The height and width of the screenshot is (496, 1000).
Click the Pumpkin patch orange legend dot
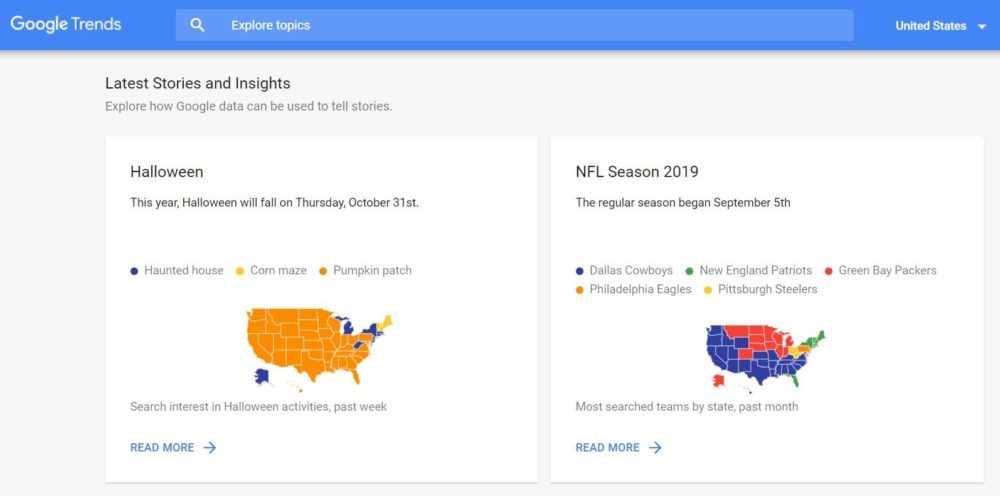pos(323,271)
